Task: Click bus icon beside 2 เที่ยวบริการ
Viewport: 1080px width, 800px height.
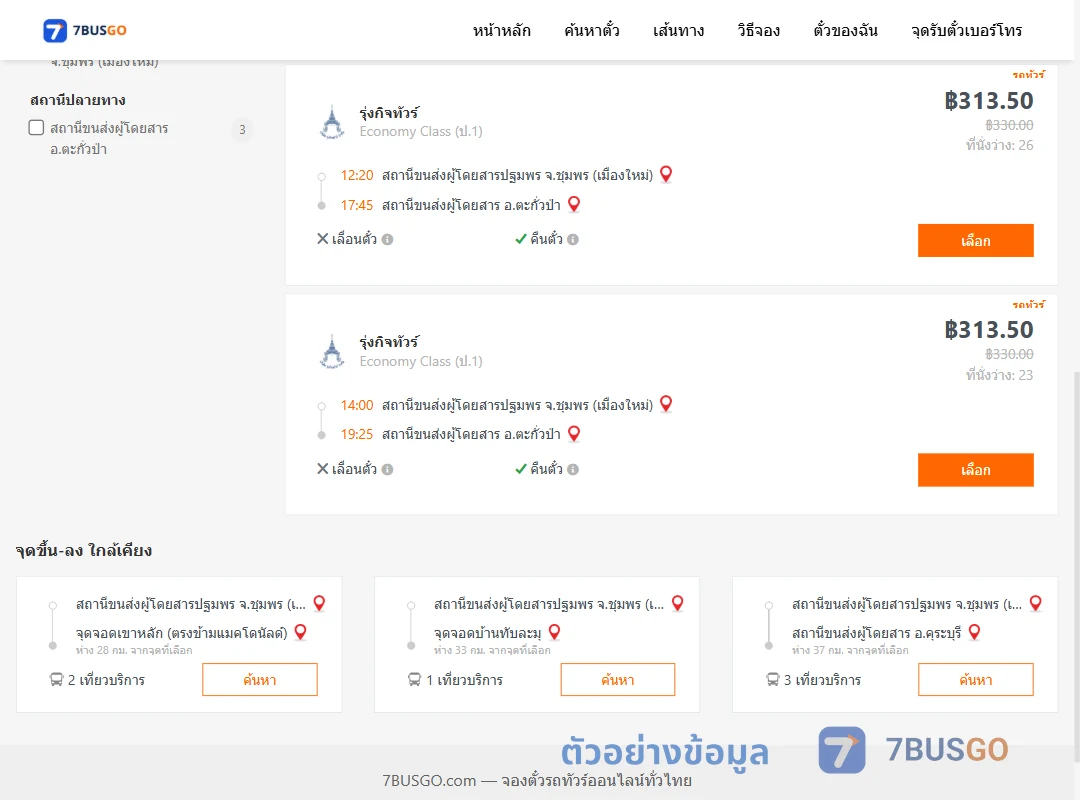Action: coord(56,680)
